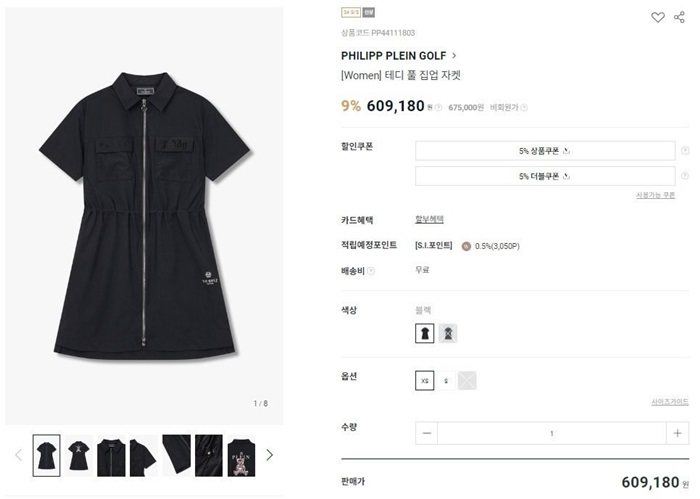Viewport: 700px width, 499px height.
Task: Increase quantity with the plus button
Action: point(677,433)
